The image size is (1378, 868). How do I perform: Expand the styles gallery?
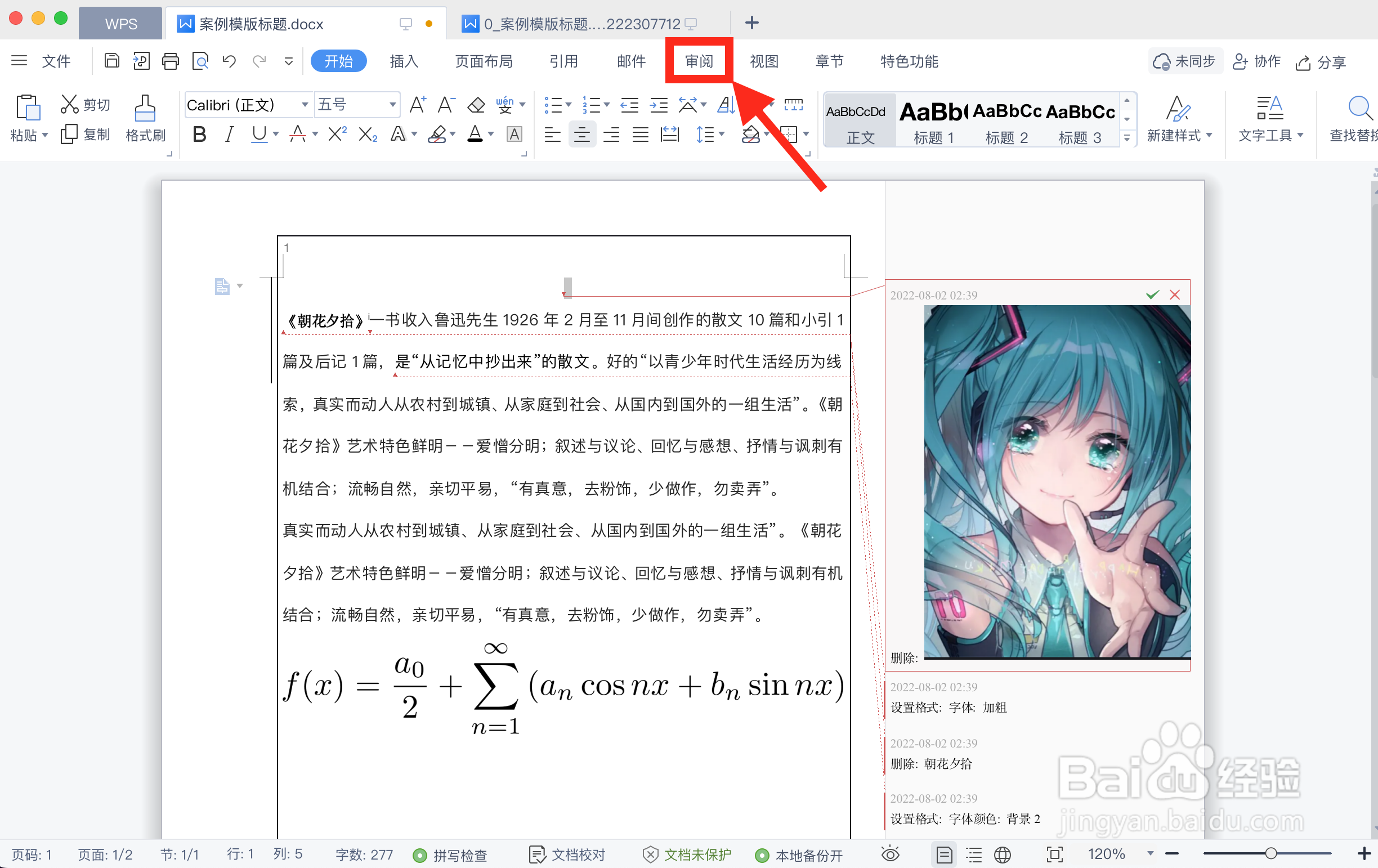(1126, 138)
